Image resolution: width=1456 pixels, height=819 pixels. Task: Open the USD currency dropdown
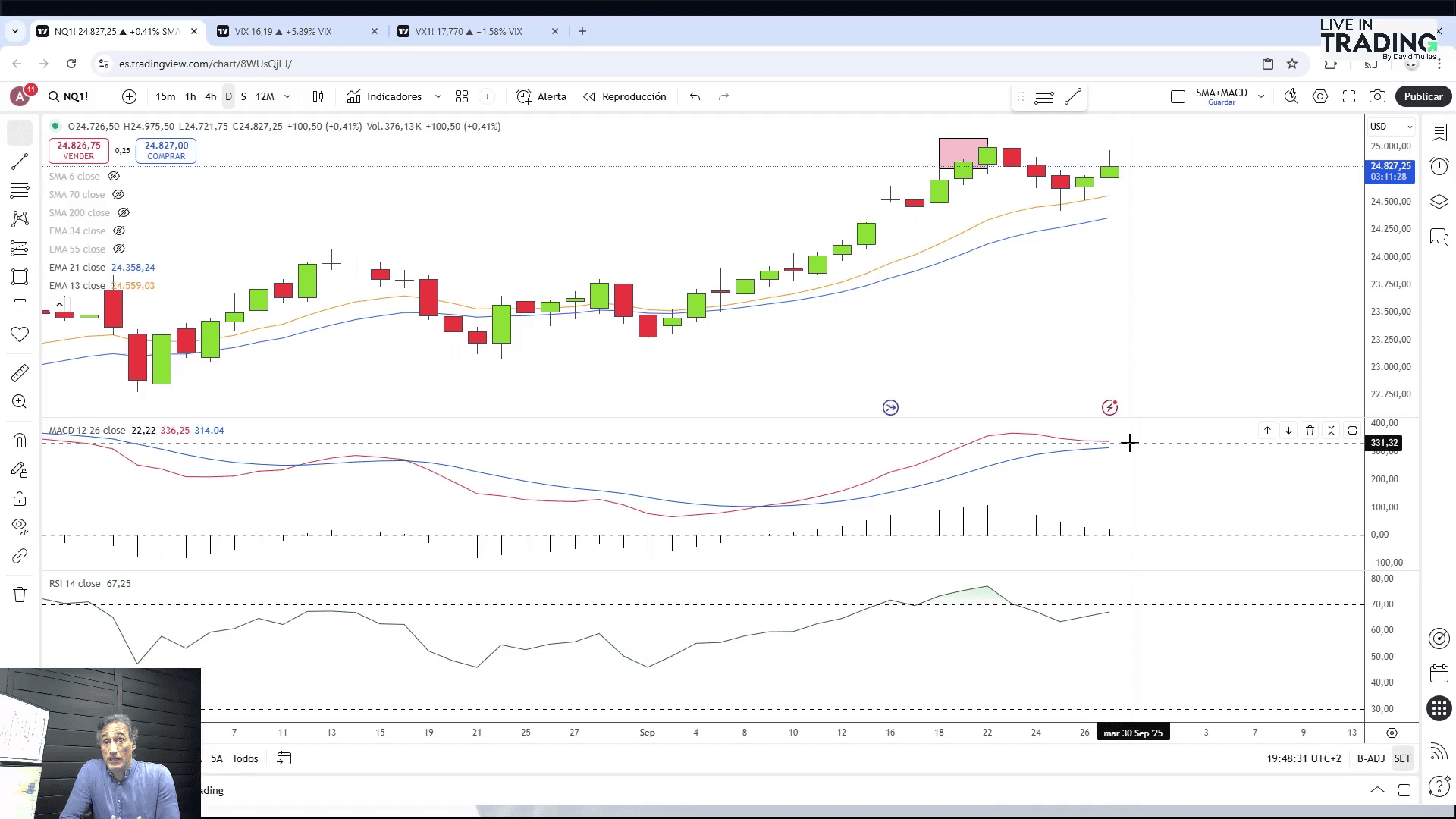point(1392,127)
